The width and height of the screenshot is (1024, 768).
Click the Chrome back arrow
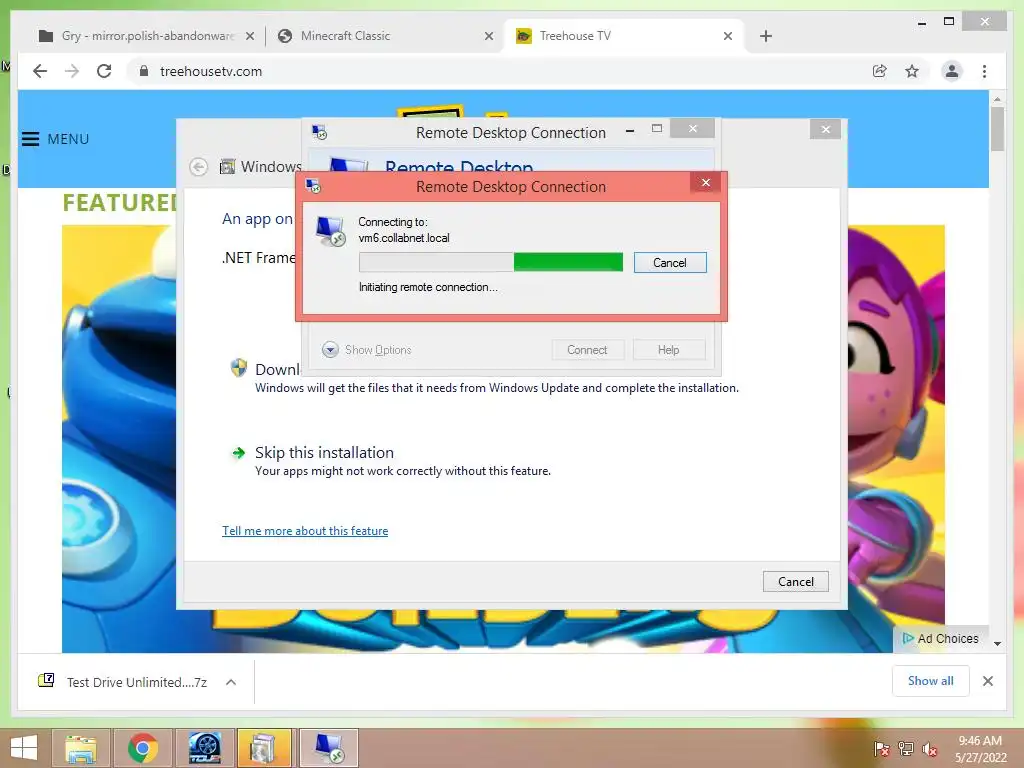click(40, 71)
